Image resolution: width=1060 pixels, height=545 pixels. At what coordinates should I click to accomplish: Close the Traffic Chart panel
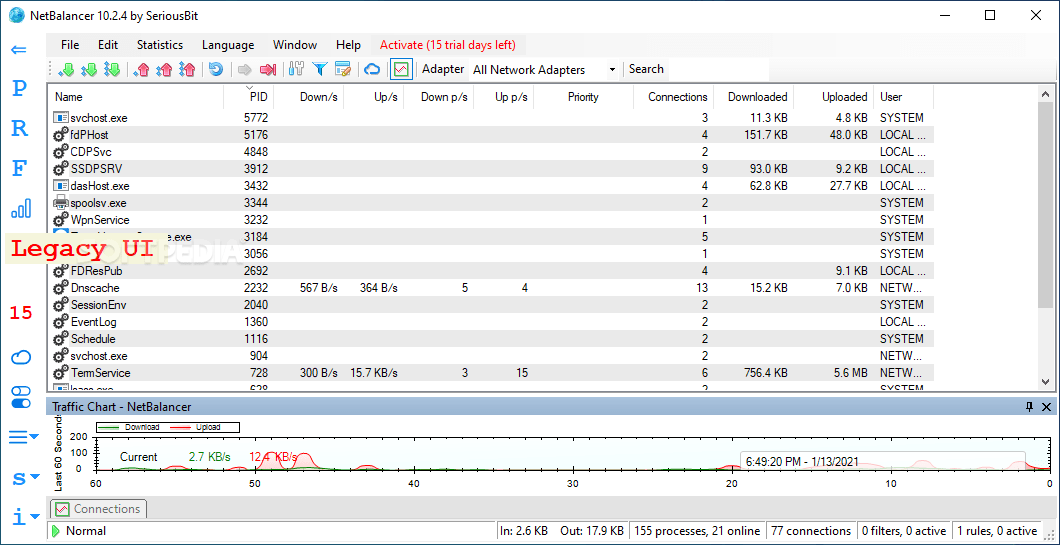click(x=1046, y=406)
